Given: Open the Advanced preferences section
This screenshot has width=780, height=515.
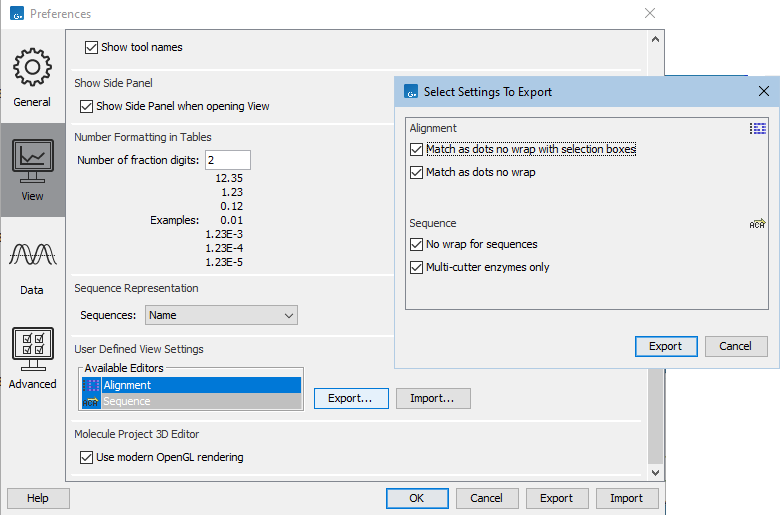Looking at the screenshot, I should click(x=32, y=358).
